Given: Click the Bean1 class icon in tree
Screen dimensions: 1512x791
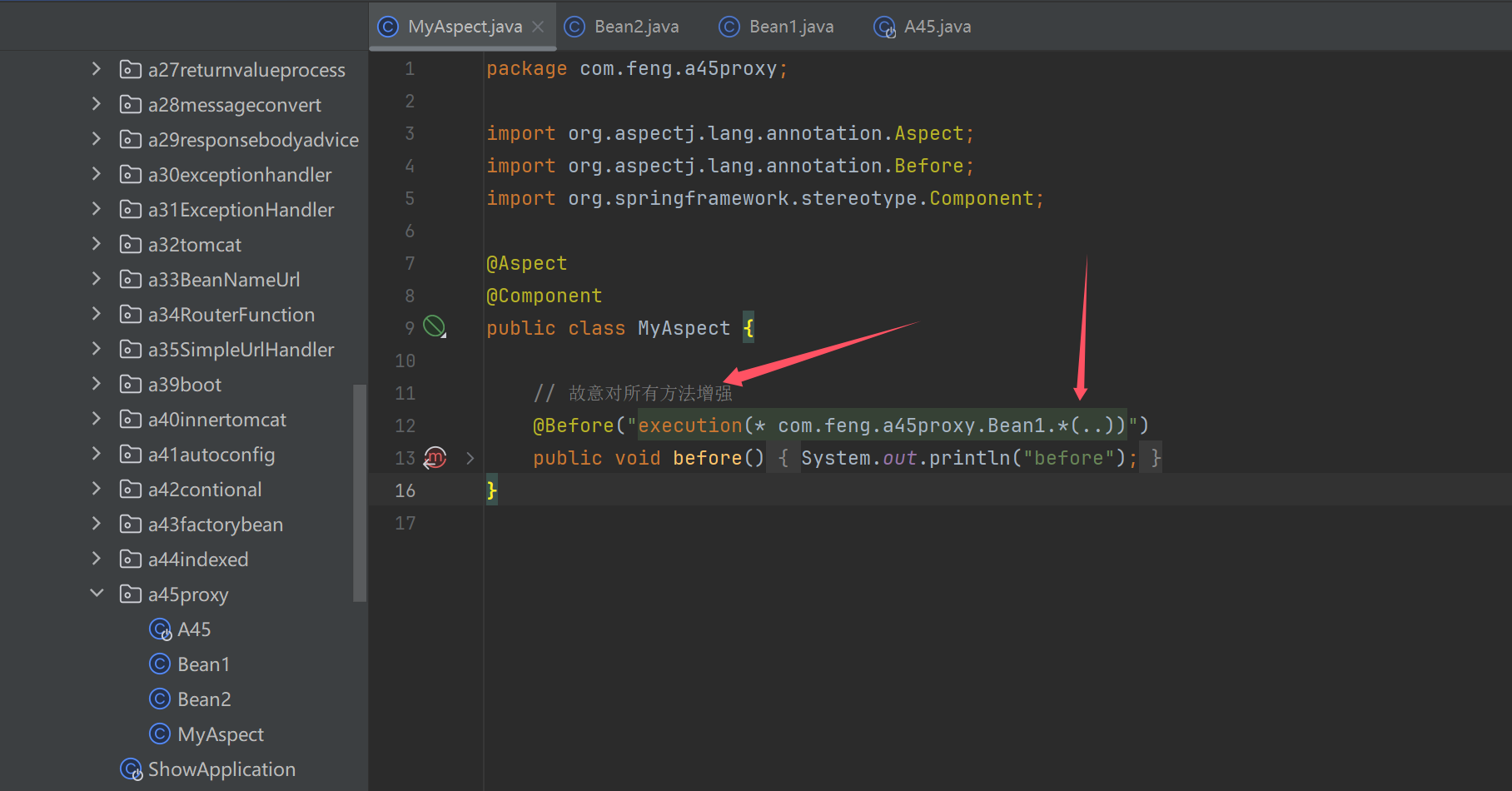Looking at the screenshot, I should click(x=160, y=664).
